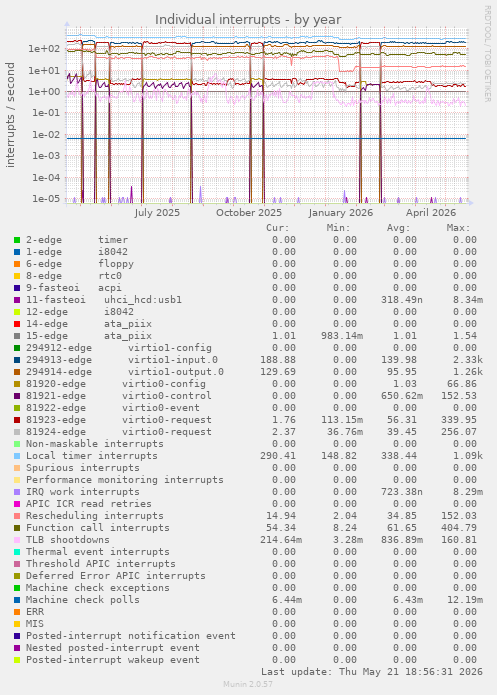Click the purple 81921-edge virtio0-control swatch
The image size is (497, 695).
coord(17,396)
